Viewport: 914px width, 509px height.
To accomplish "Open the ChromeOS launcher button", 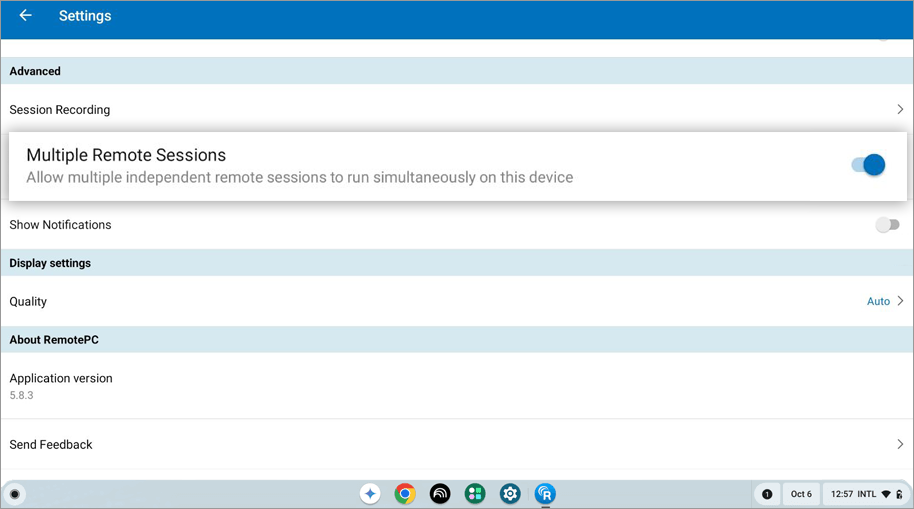I will tap(15, 494).
